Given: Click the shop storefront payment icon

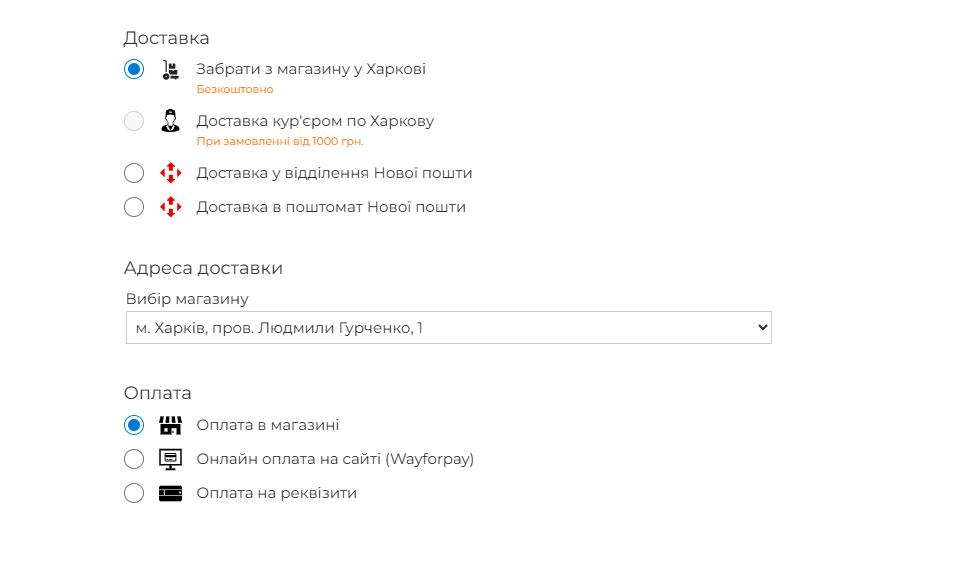Looking at the screenshot, I should click(x=171, y=425).
